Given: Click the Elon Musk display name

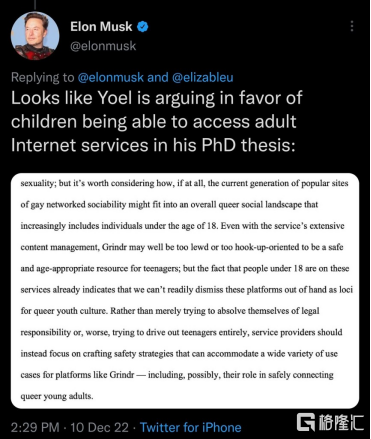Looking at the screenshot, I should 101,27.
